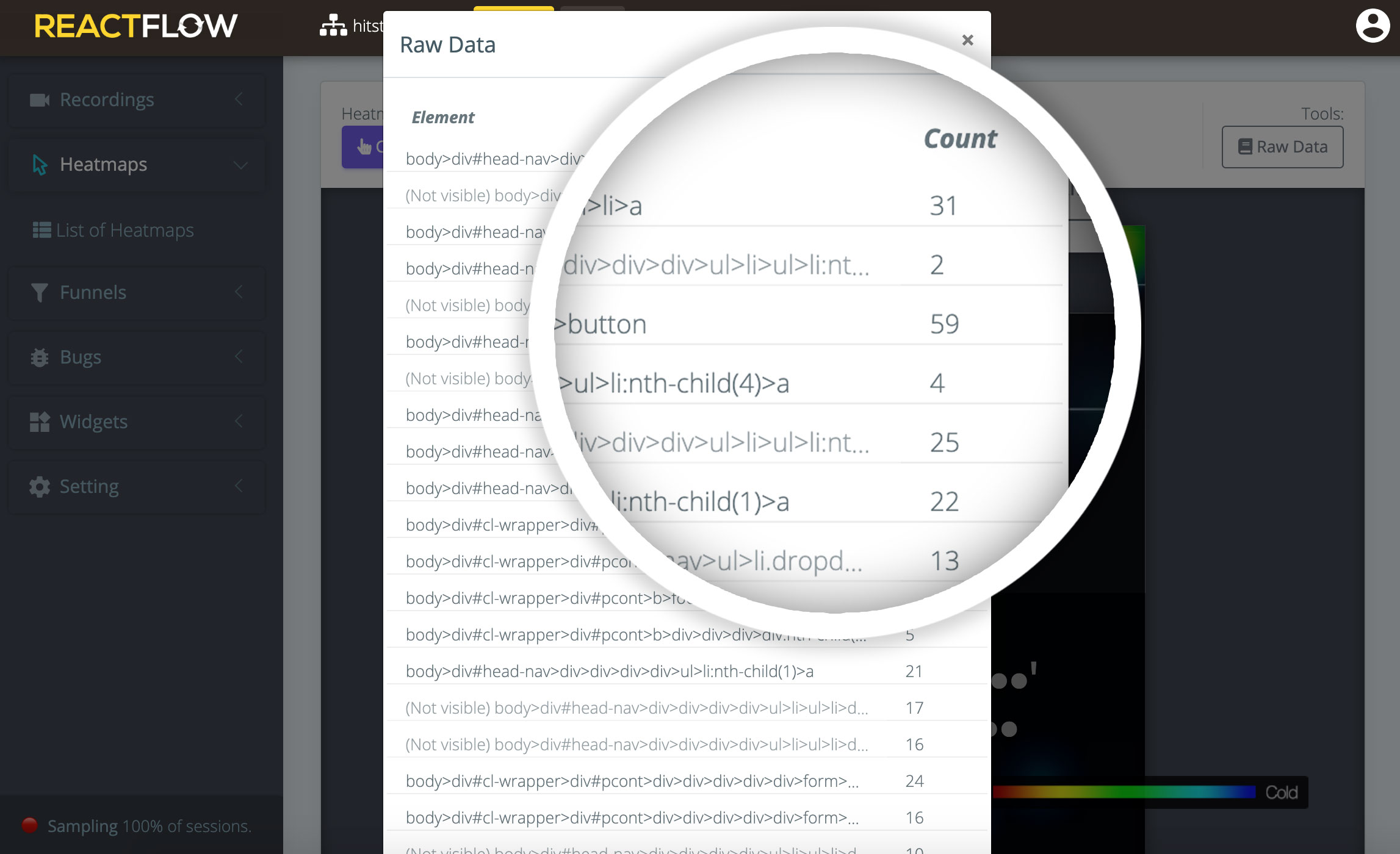
Task: Close the Raw Data modal
Action: [x=966, y=40]
